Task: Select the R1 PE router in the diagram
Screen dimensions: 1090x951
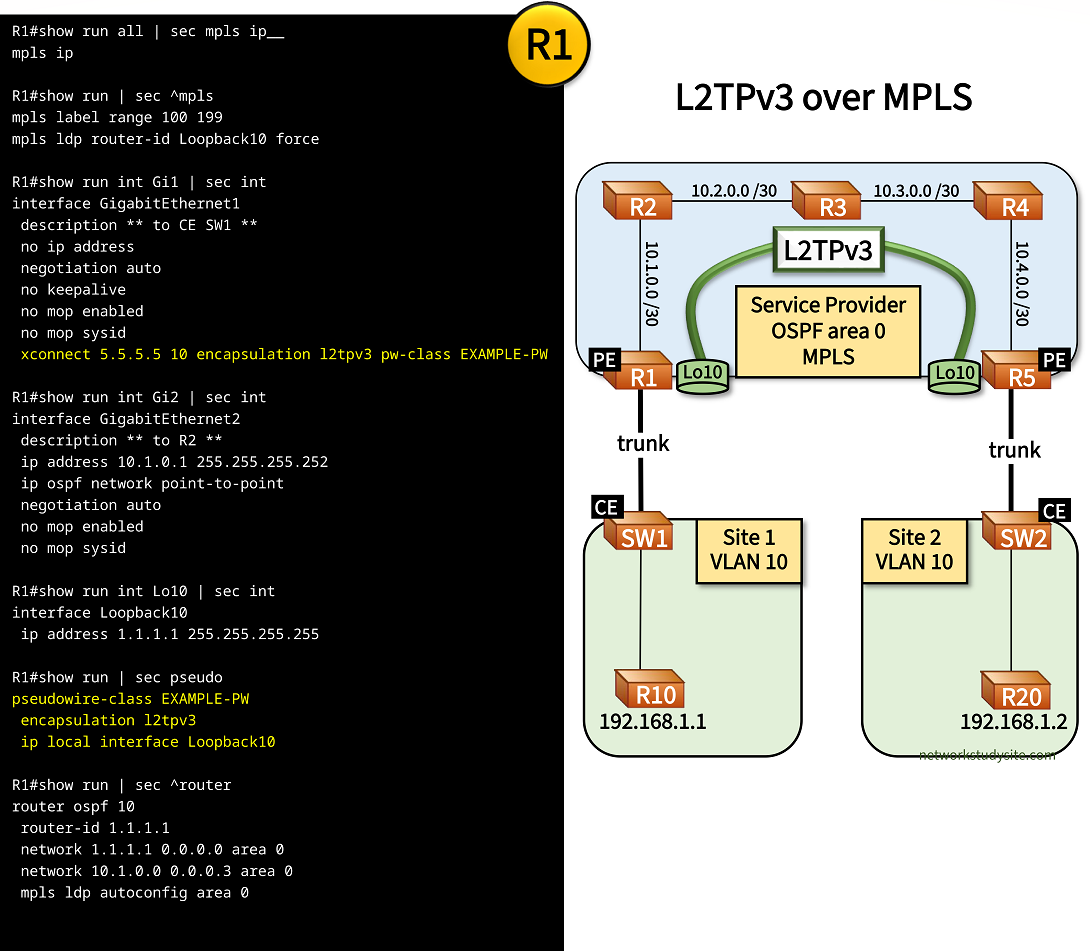Action: point(636,372)
